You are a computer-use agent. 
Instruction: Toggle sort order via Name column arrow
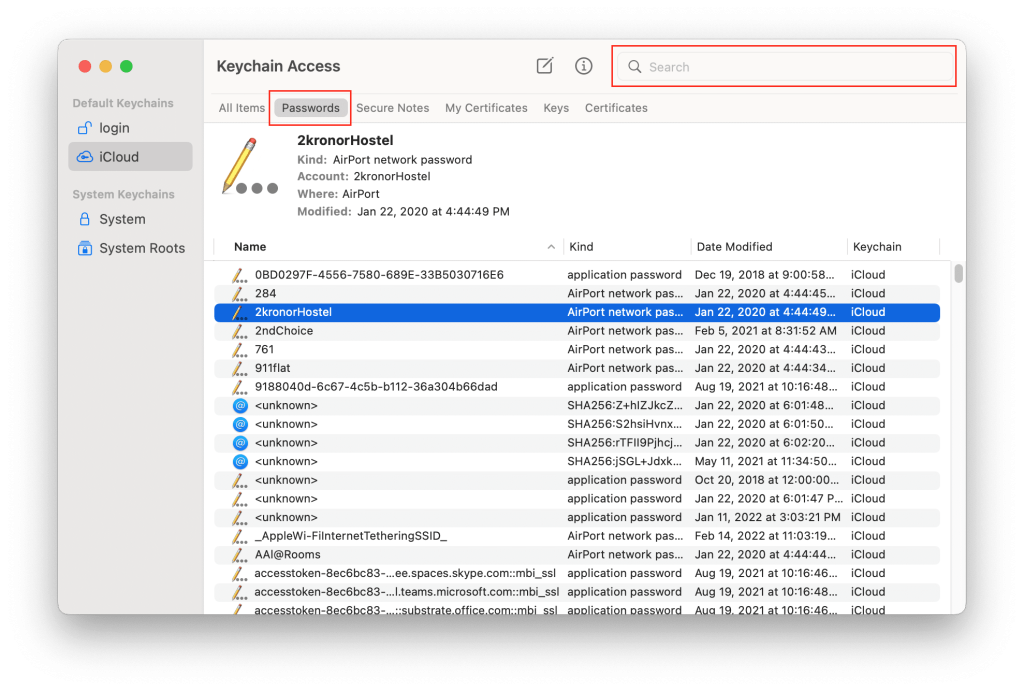point(551,247)
